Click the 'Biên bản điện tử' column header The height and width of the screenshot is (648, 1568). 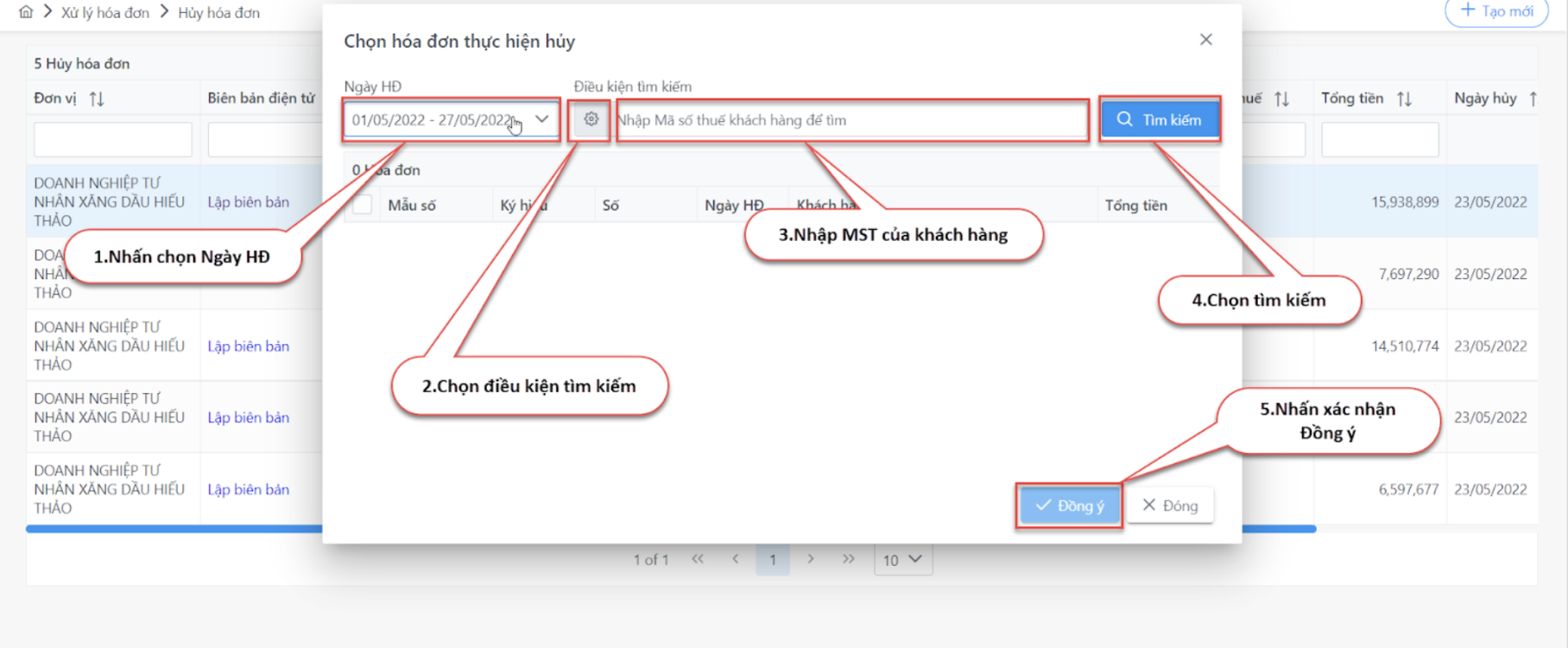261,98
